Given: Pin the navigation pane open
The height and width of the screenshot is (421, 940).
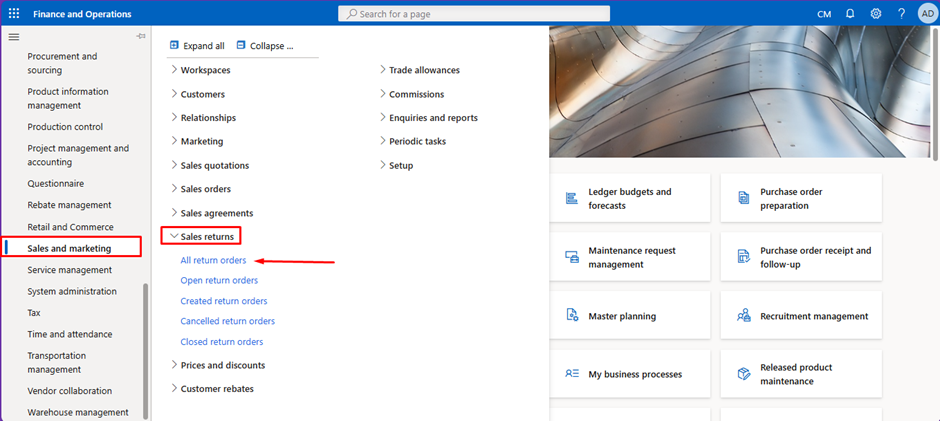Looking at the screenshot, I should [141, 37].
